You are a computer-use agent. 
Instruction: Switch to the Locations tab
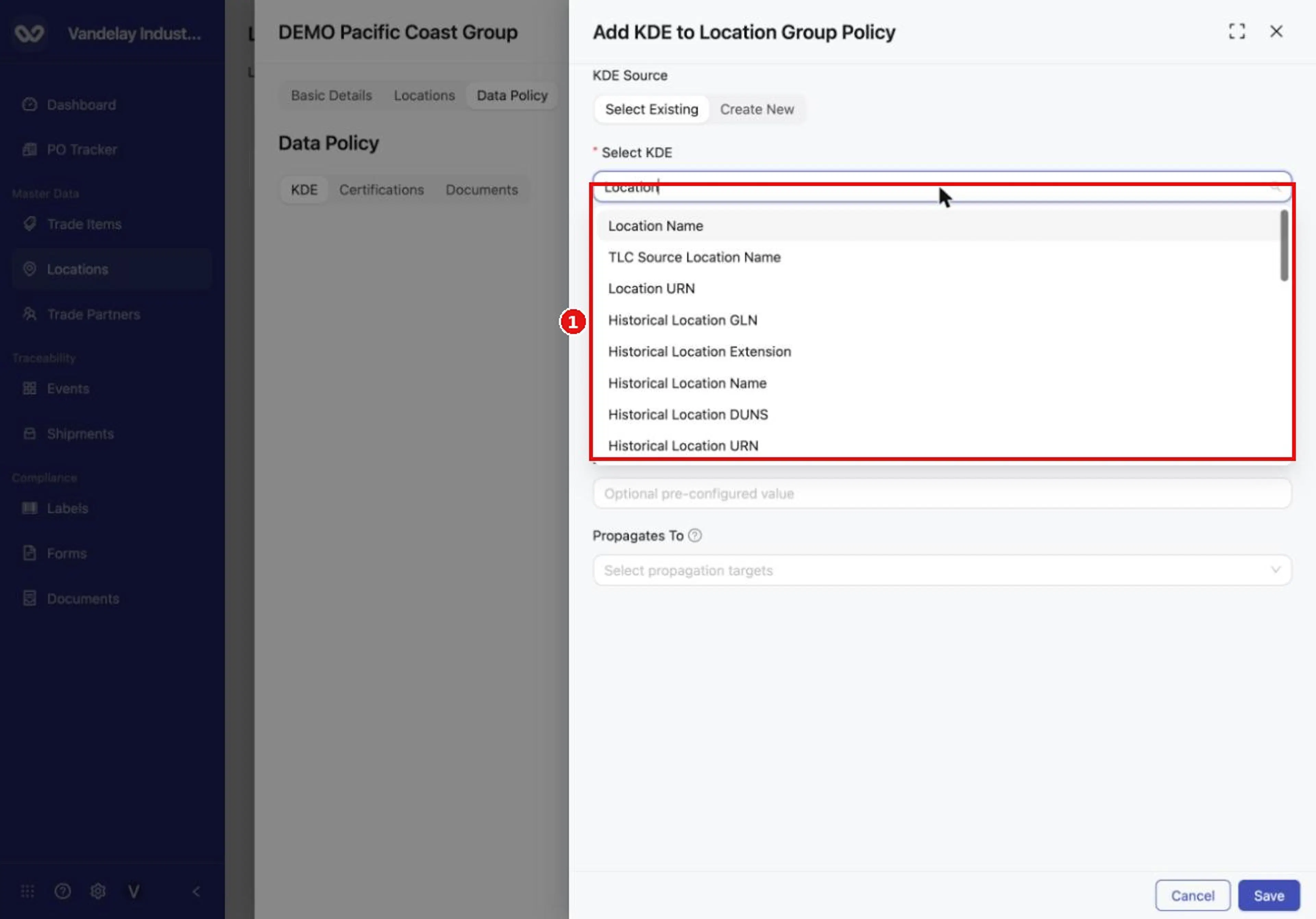point(424,95)
